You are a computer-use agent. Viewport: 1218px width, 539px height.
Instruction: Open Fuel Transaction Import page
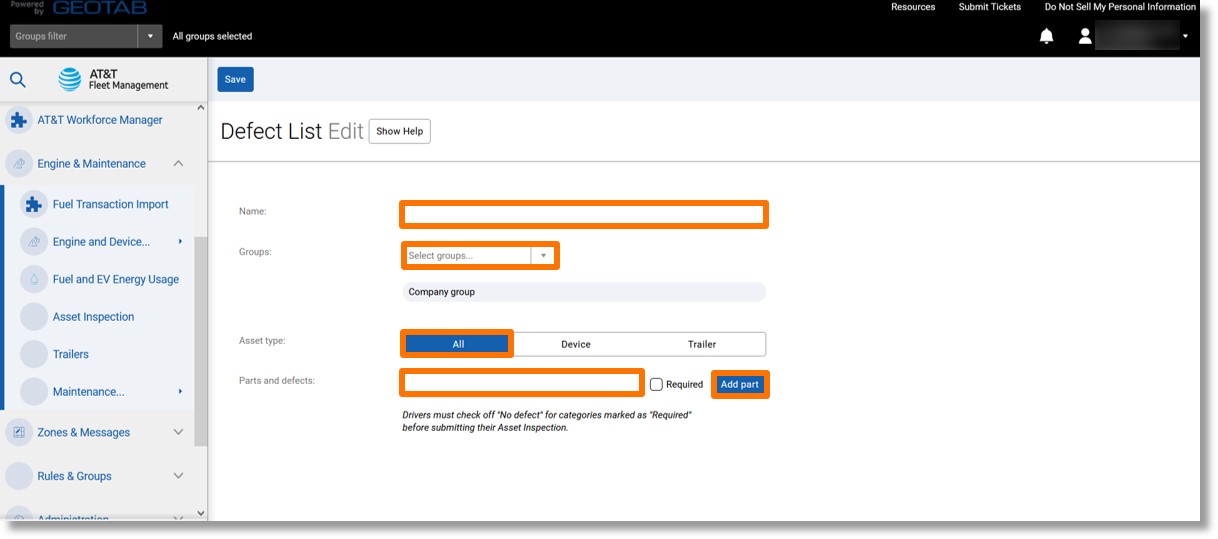point(111,204)
